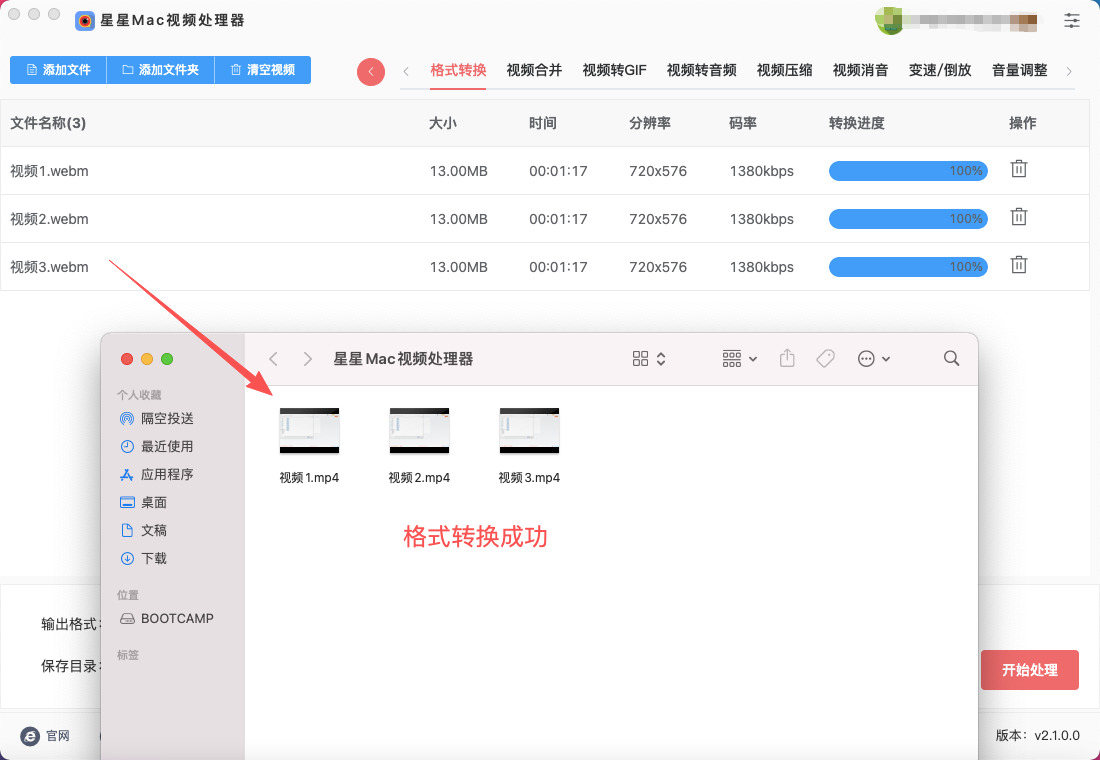Click file name 视频3.webm

(x=49, y=267)
